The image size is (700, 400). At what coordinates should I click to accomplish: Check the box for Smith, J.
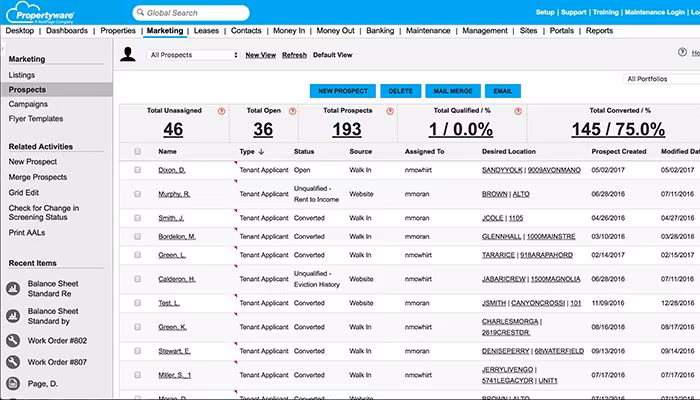coord(138,218)
